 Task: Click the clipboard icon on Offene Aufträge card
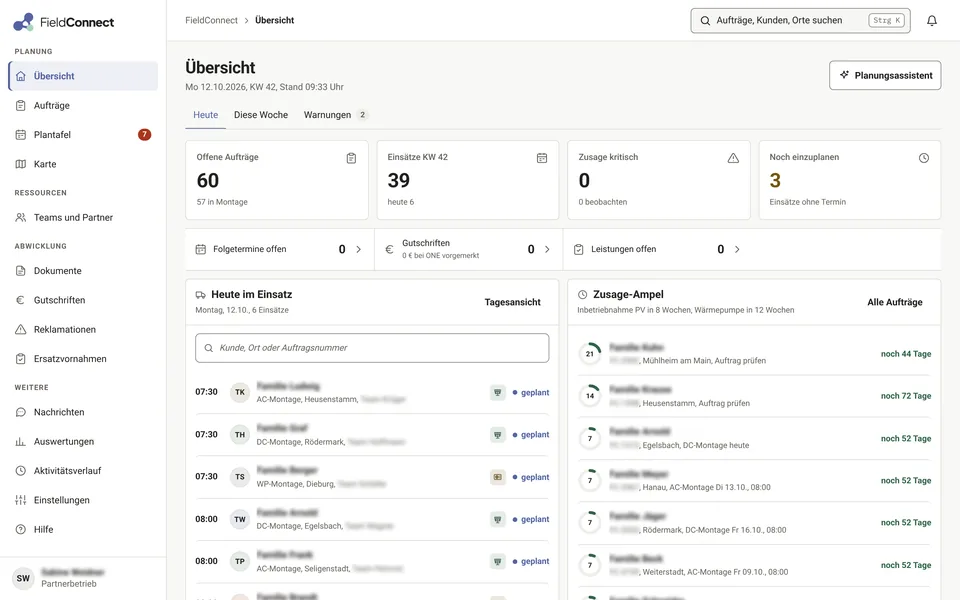point(351,158)
